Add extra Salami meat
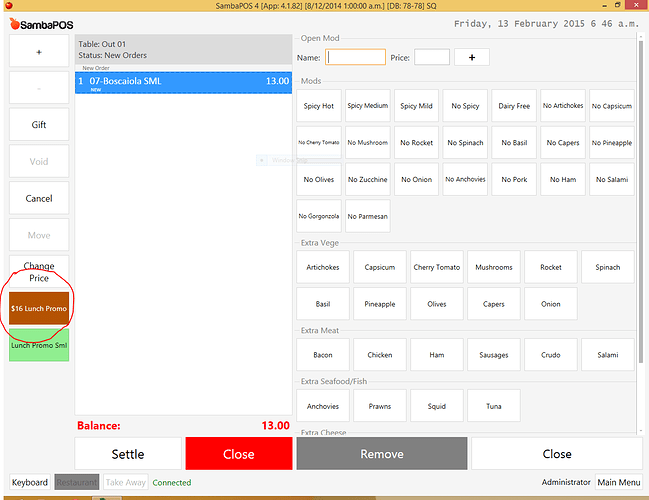The image size is (649, 500). tap(608, 355)
